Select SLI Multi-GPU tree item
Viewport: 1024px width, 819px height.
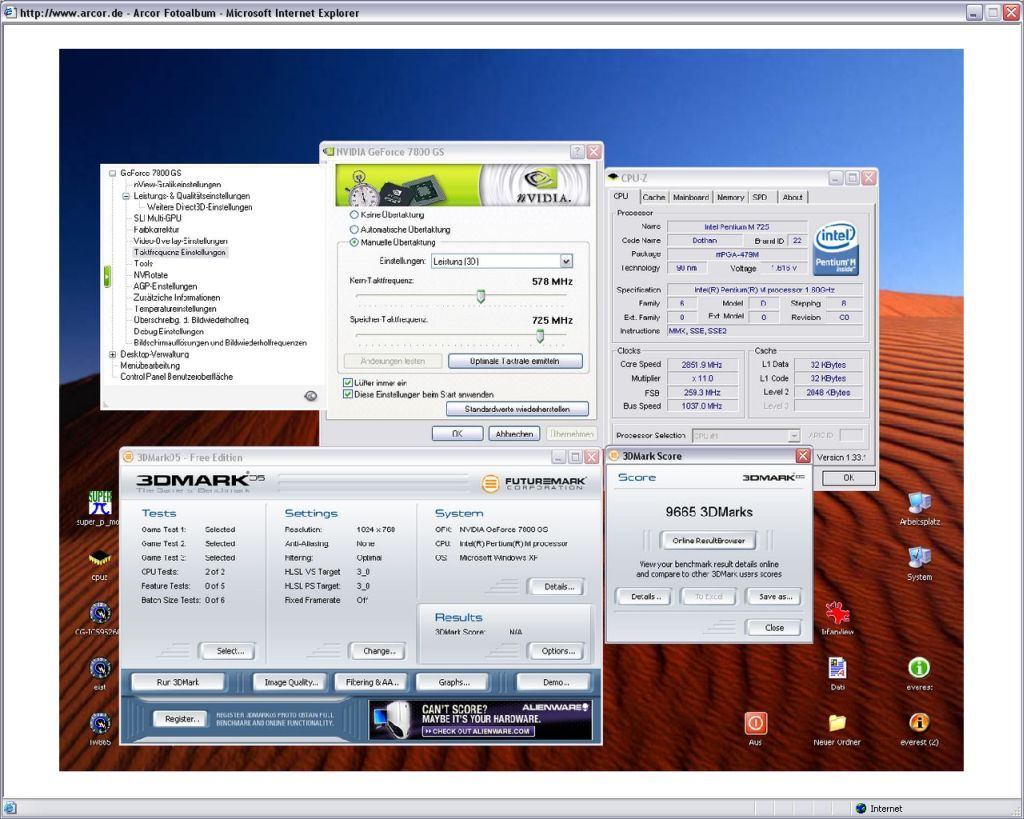157,218
